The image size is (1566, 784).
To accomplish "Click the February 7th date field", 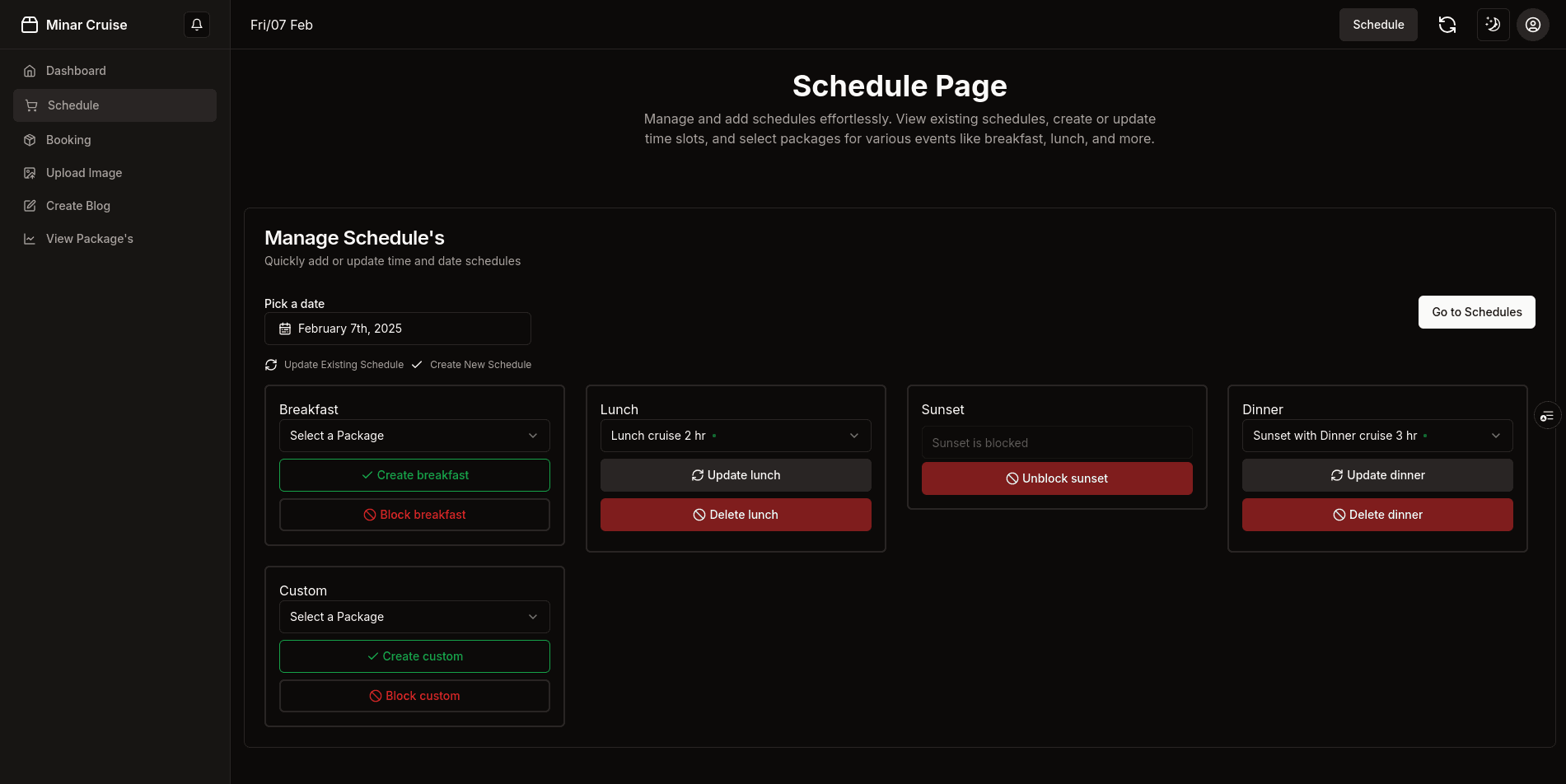I will coord(397,328).
